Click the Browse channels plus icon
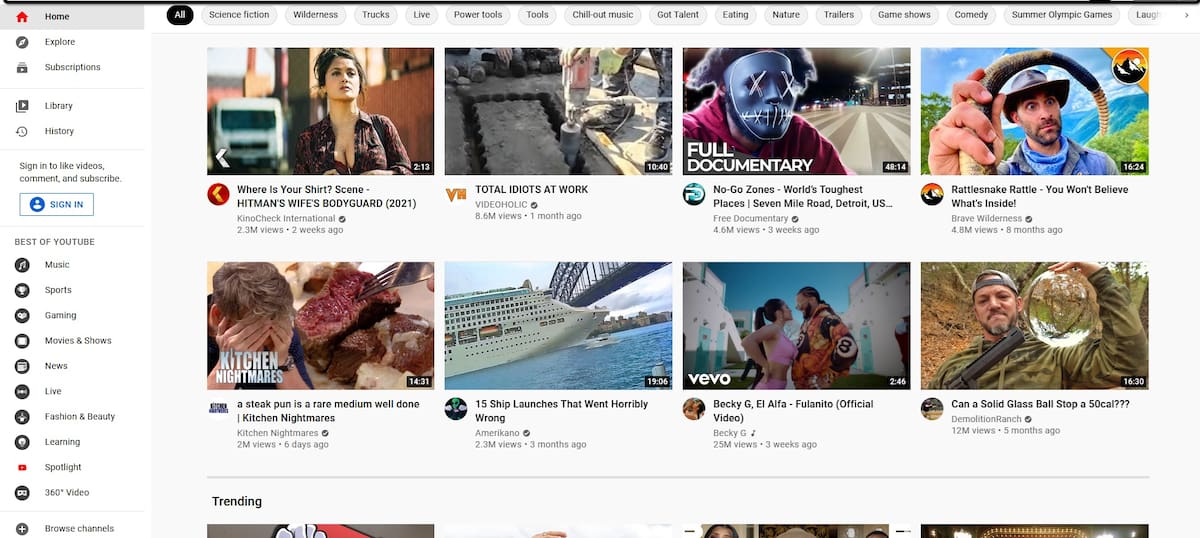This screenshot has height=538, width=1200. coord(22,528)
